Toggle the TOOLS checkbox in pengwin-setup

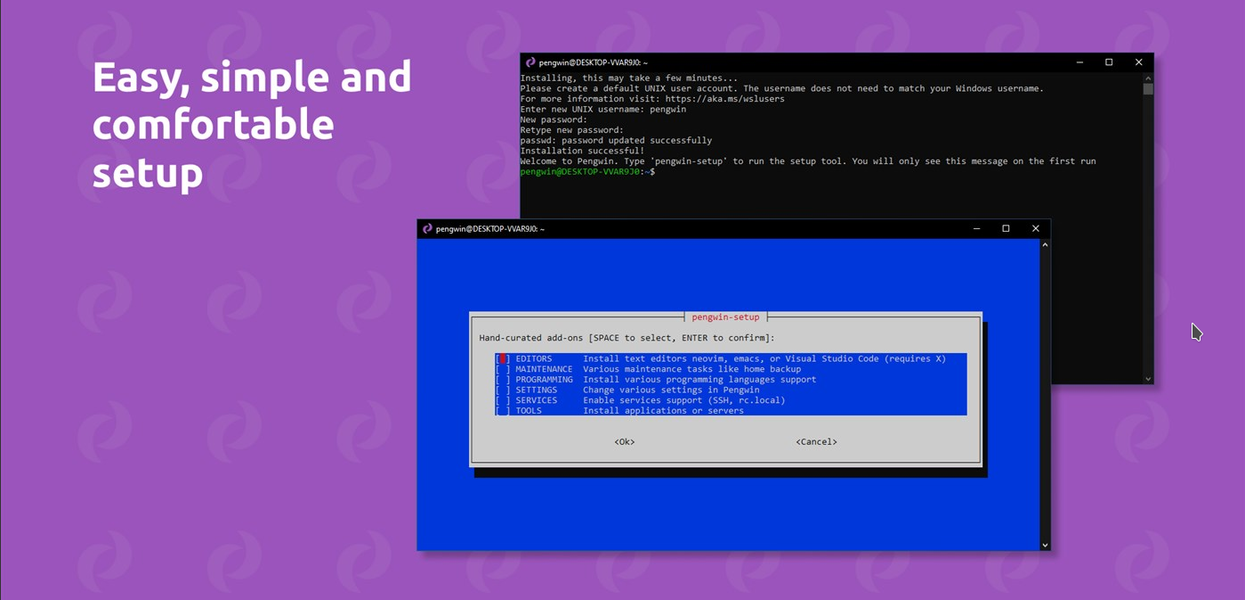[503, 411]
